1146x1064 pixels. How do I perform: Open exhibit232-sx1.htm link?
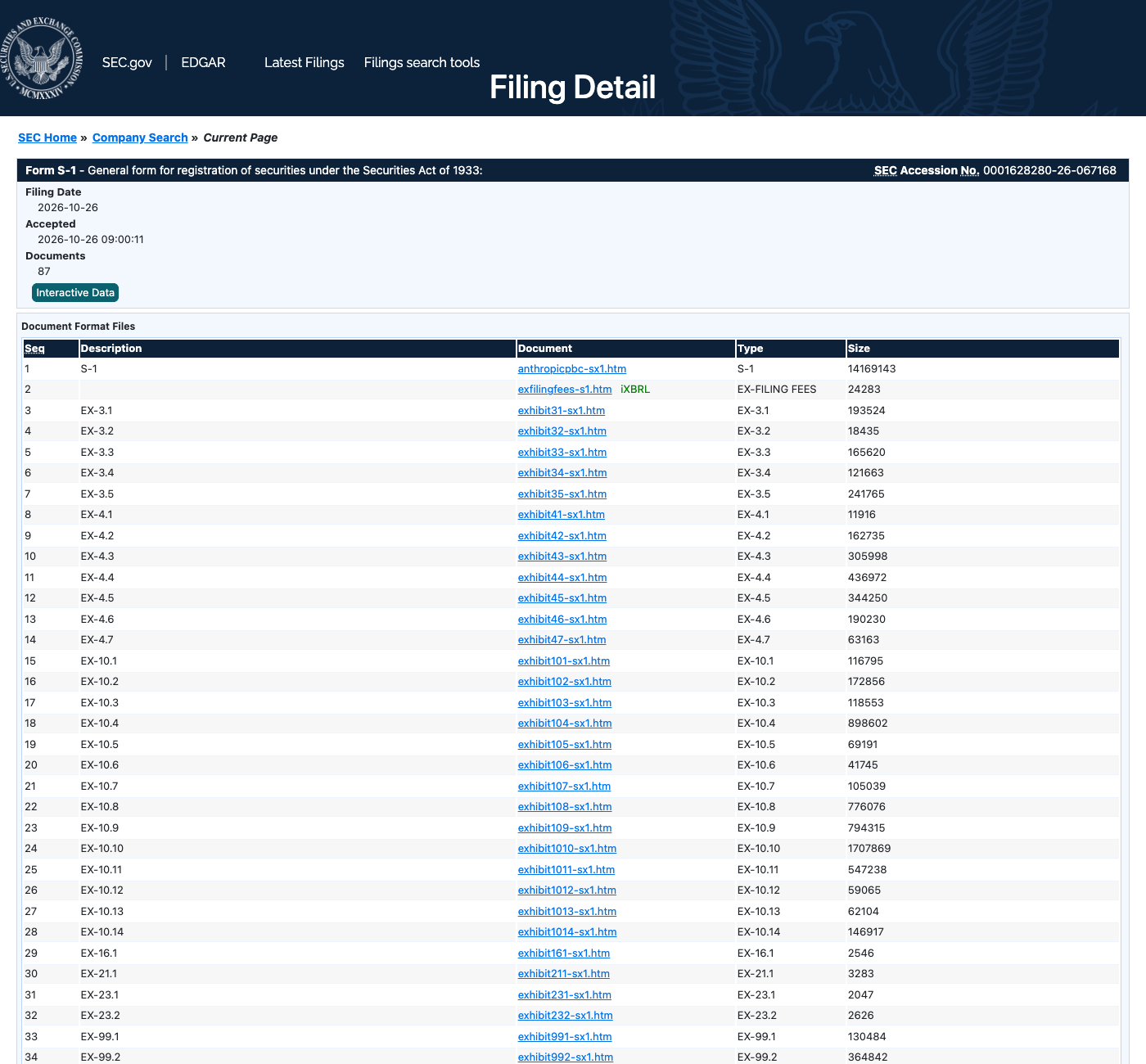click(x=566, y=1016)
